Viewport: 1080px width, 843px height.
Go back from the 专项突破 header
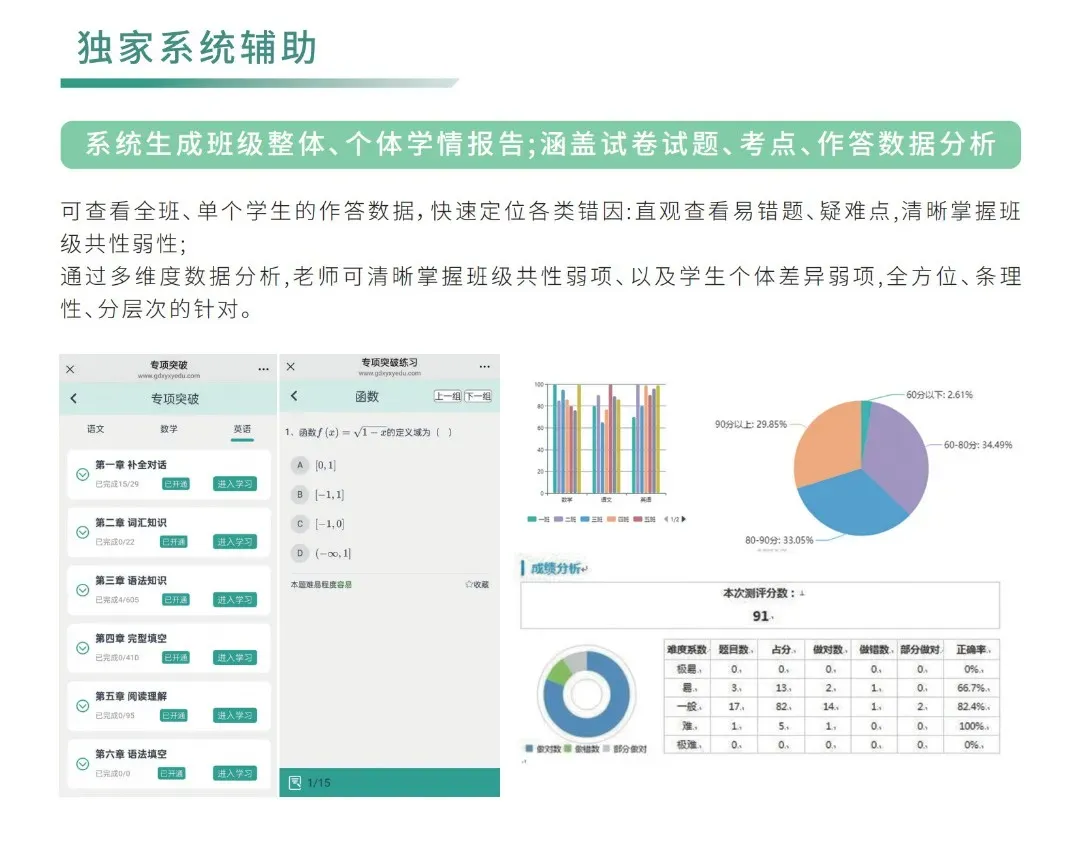74,398
